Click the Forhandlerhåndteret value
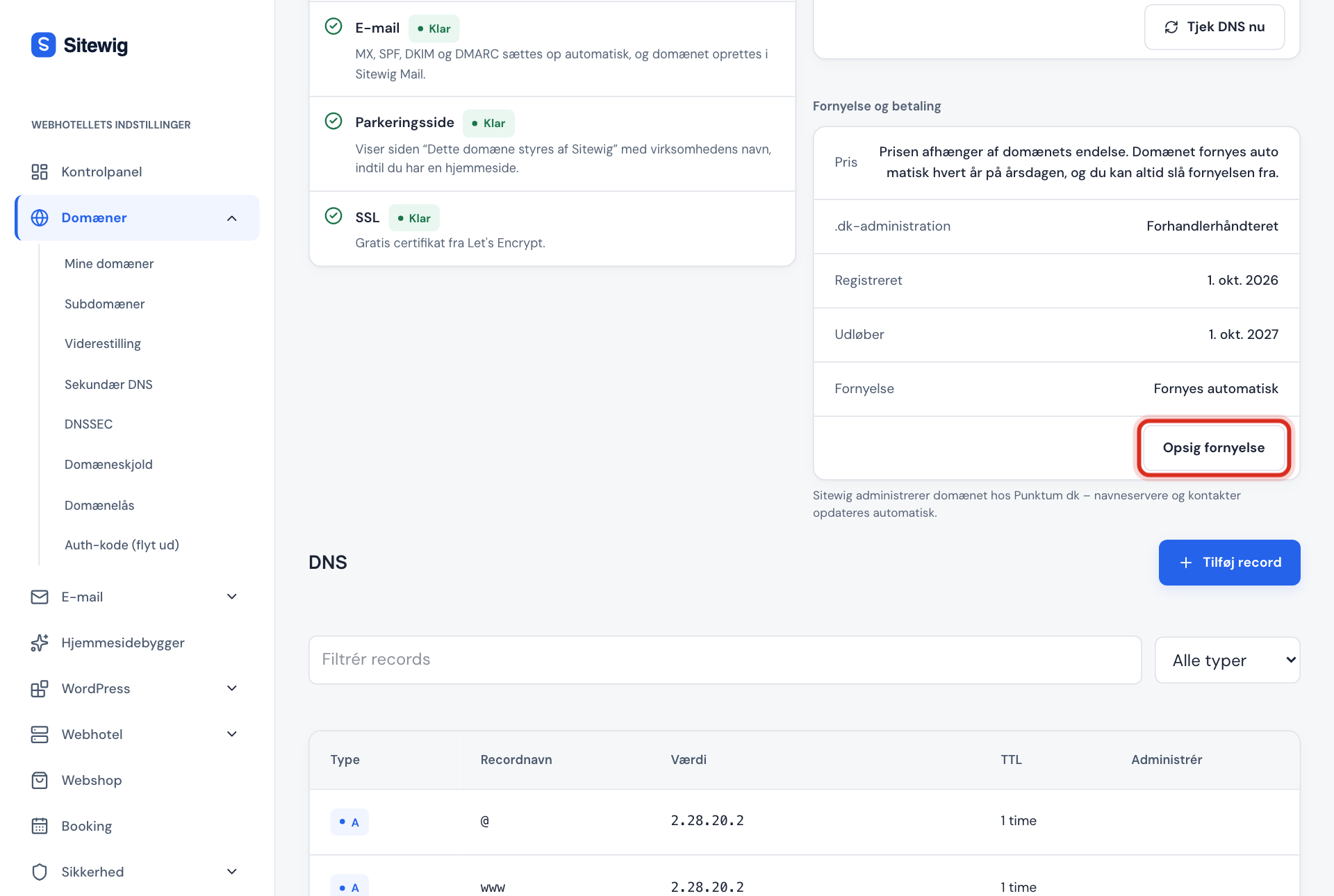This screenshot has height=896, width=1334. click(1212, 226)
